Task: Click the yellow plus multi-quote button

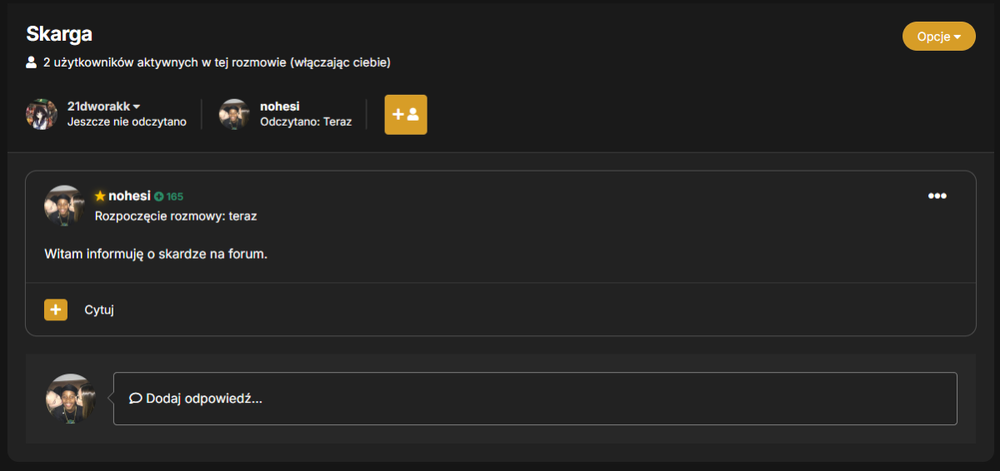Action: (55, 310)
